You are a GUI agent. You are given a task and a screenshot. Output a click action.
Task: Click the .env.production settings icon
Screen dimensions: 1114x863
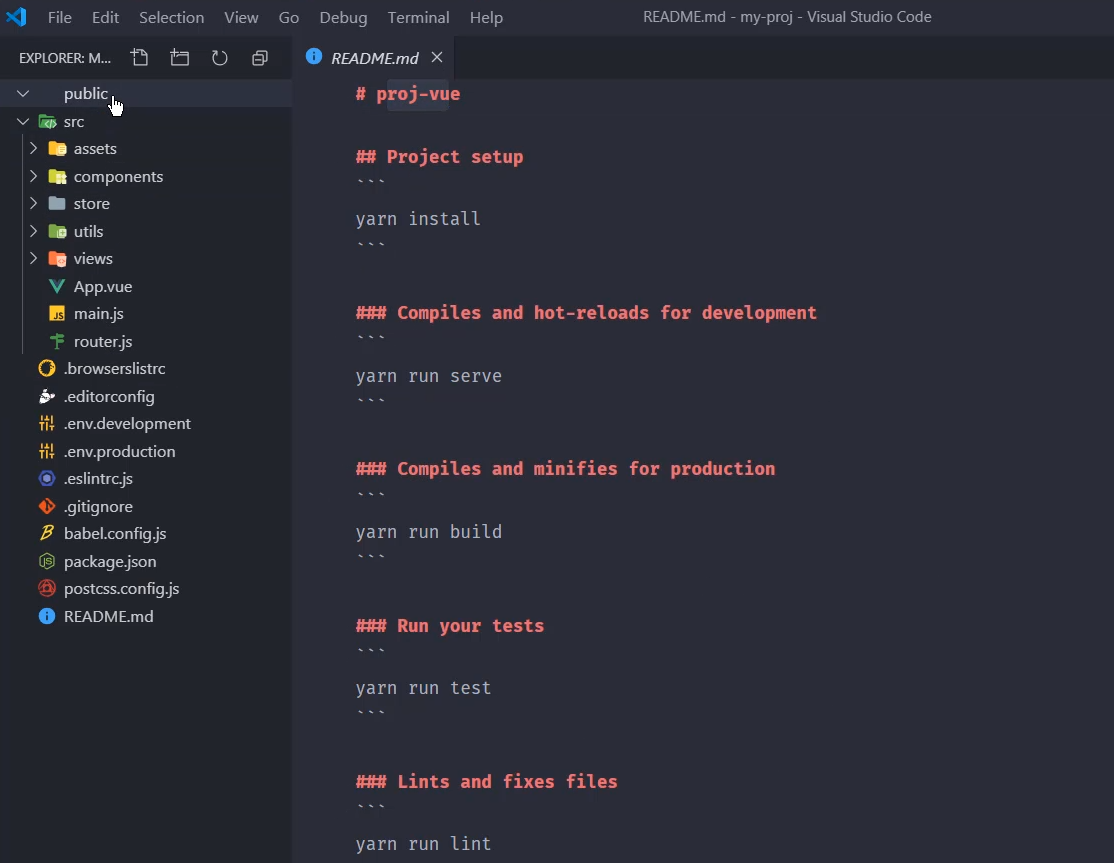tap(47, 451)
